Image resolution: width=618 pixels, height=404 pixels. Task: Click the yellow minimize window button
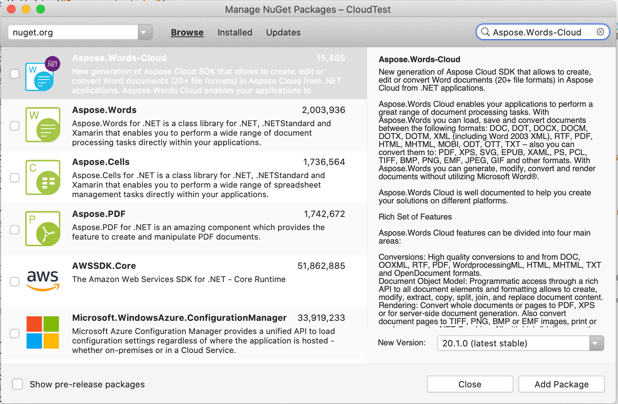[x=26, y=9]
